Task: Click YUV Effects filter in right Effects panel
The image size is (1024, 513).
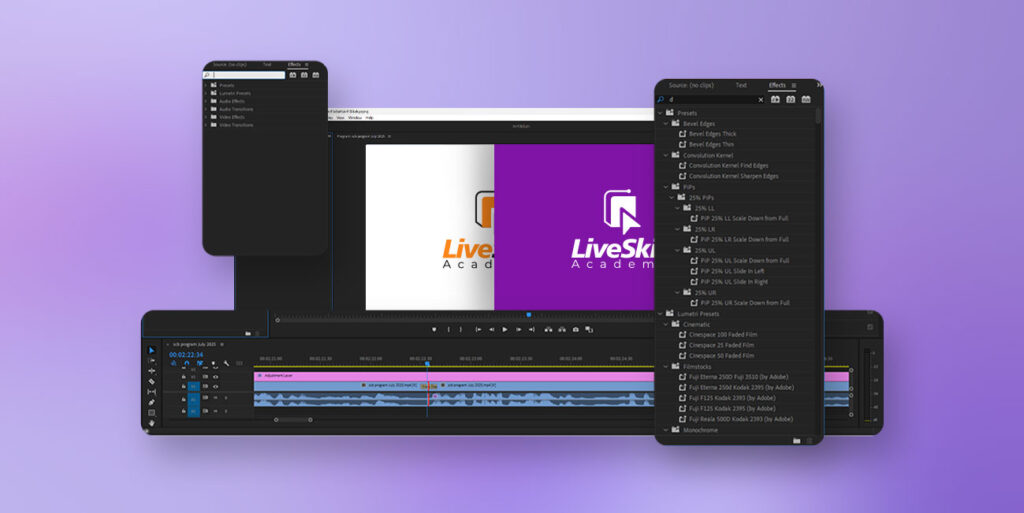Action: [x=807, y=99]
